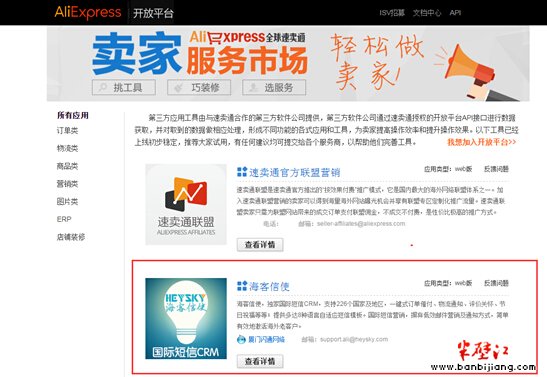The width and height of the screenshot is (547, 377).
Task: Click the 卖家服务市场 banner title
Action: click(200, 54)
